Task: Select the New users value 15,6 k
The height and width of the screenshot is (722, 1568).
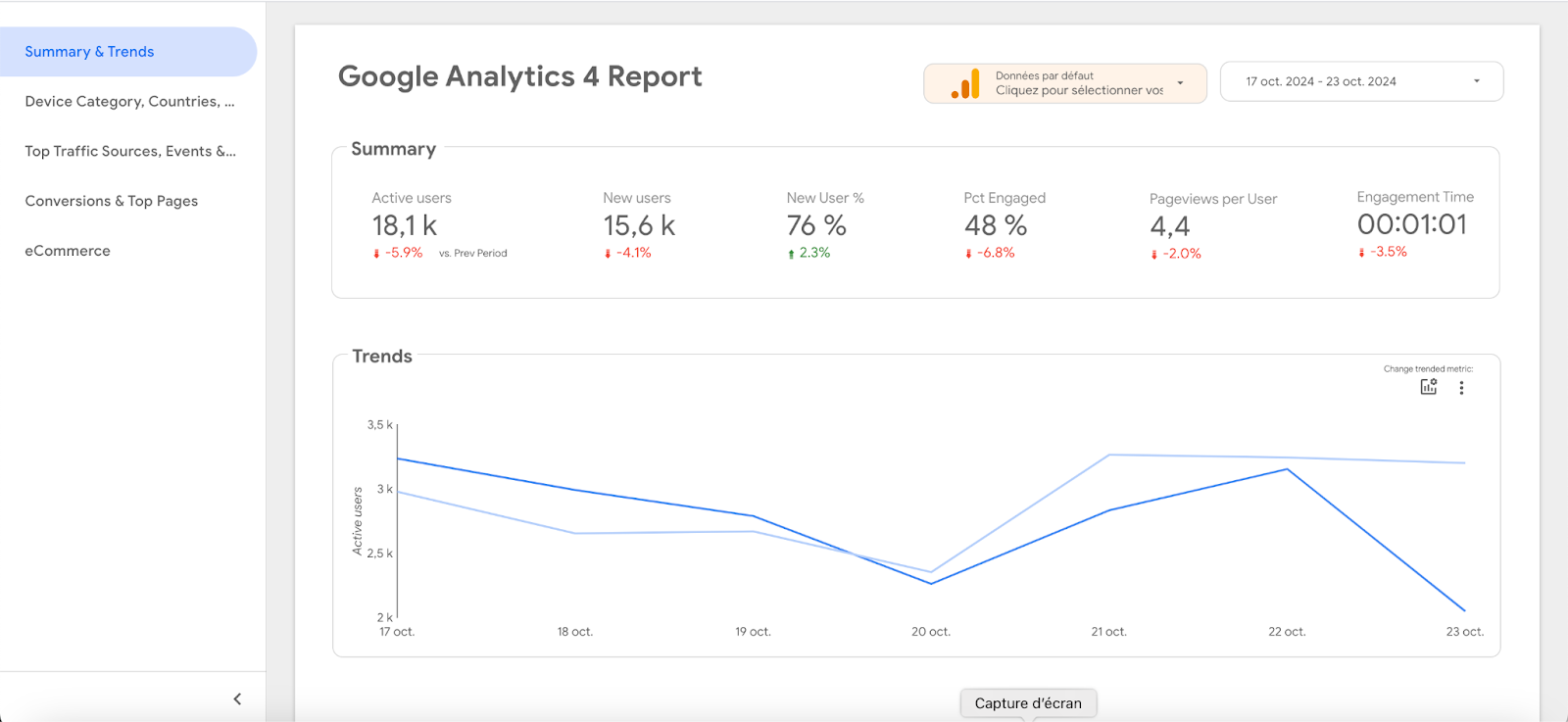Action: pos(639,226)
